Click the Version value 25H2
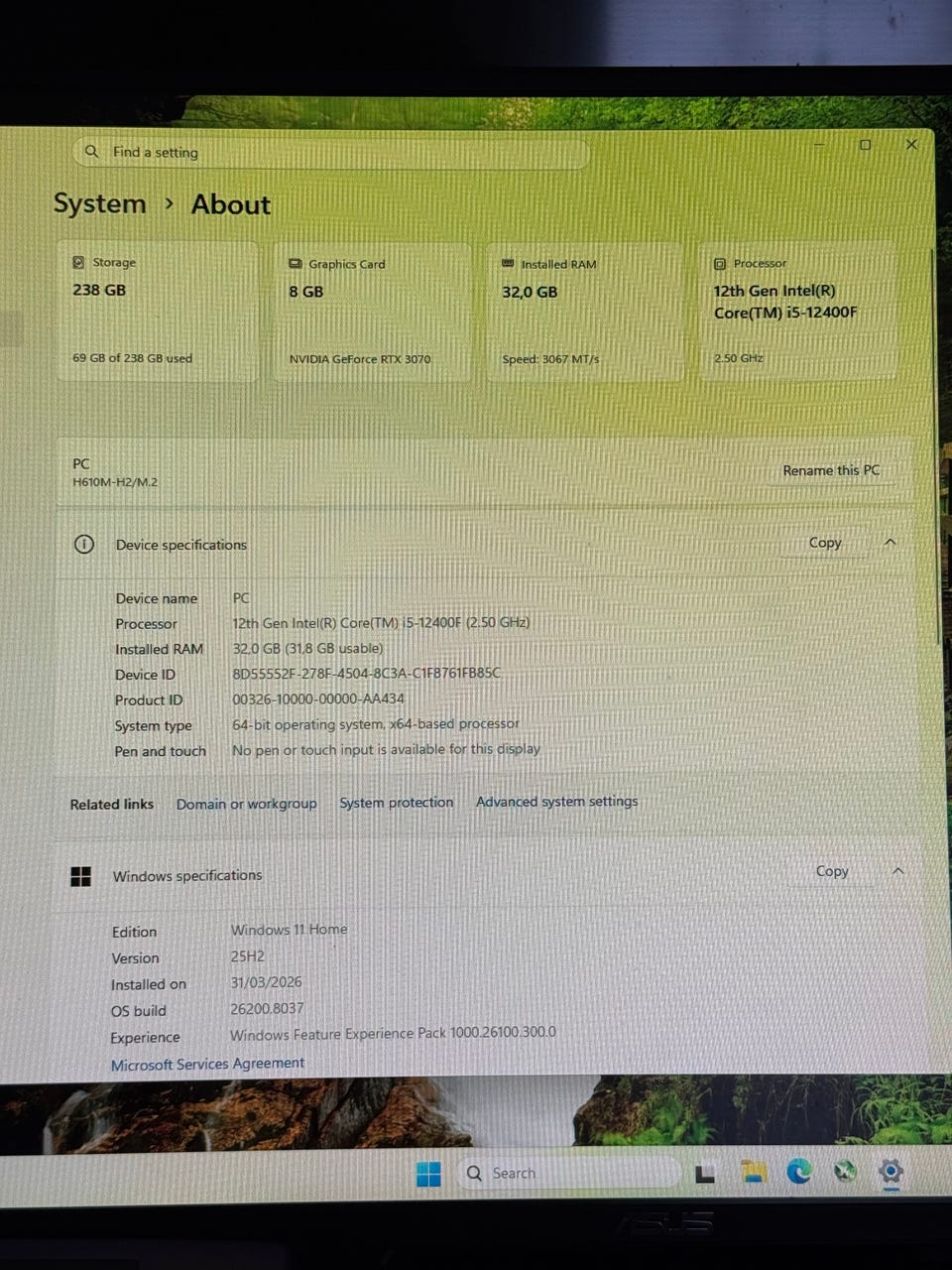The height and width of the screenshot is (1270, 952). (247, 957)
